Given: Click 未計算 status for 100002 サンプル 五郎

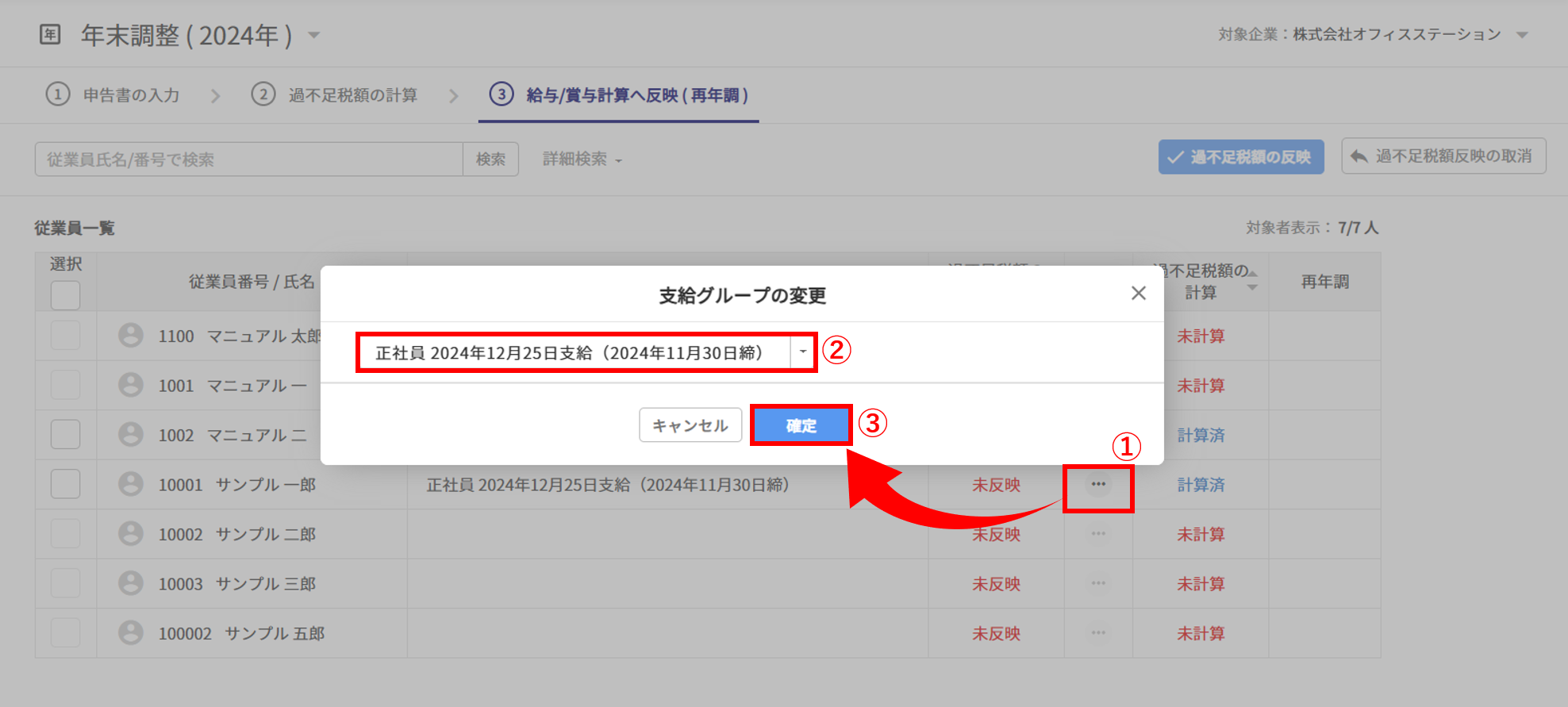Looking at the screenshot, I should coord(1201,634).
